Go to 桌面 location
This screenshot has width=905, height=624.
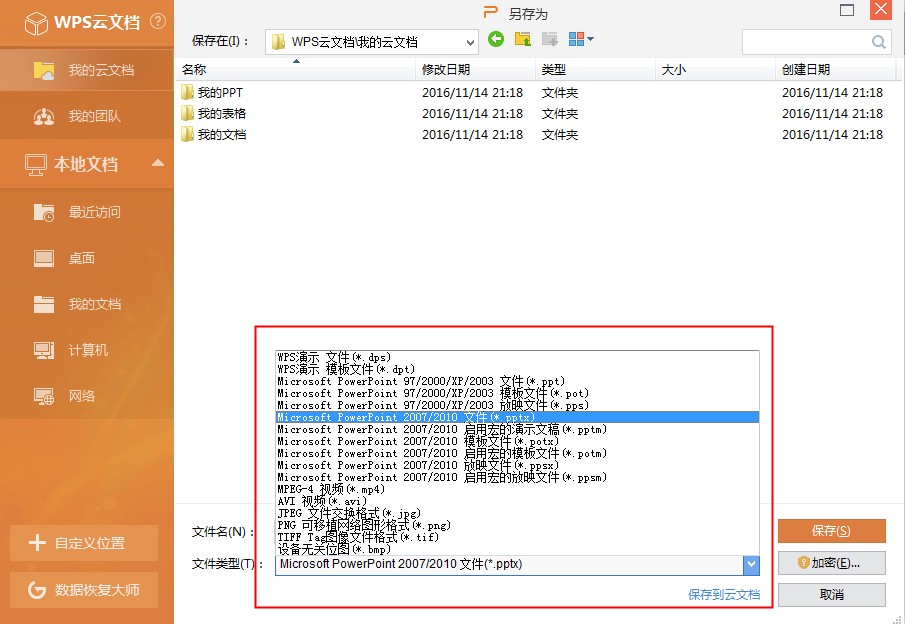click(87, 258)
